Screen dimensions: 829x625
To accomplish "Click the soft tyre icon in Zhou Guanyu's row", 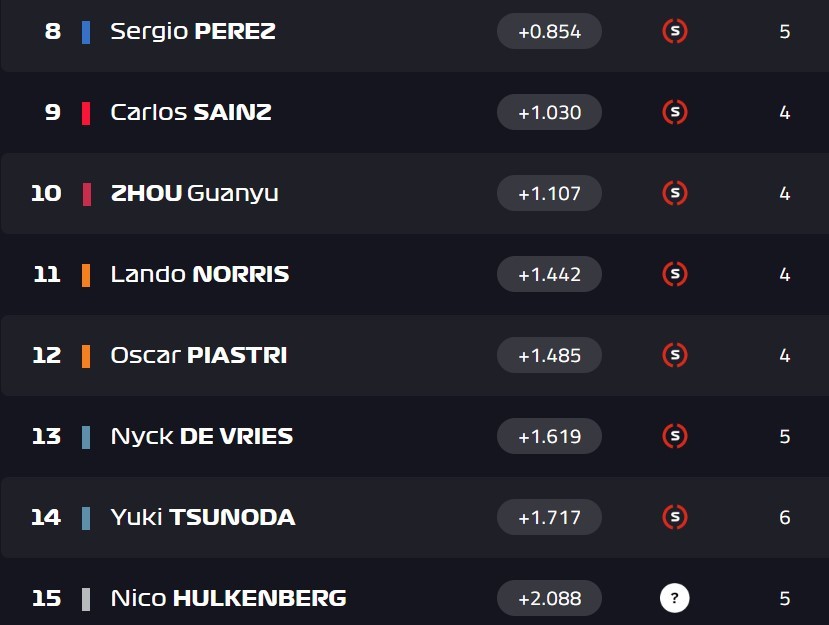I will [x=675, y=193].
